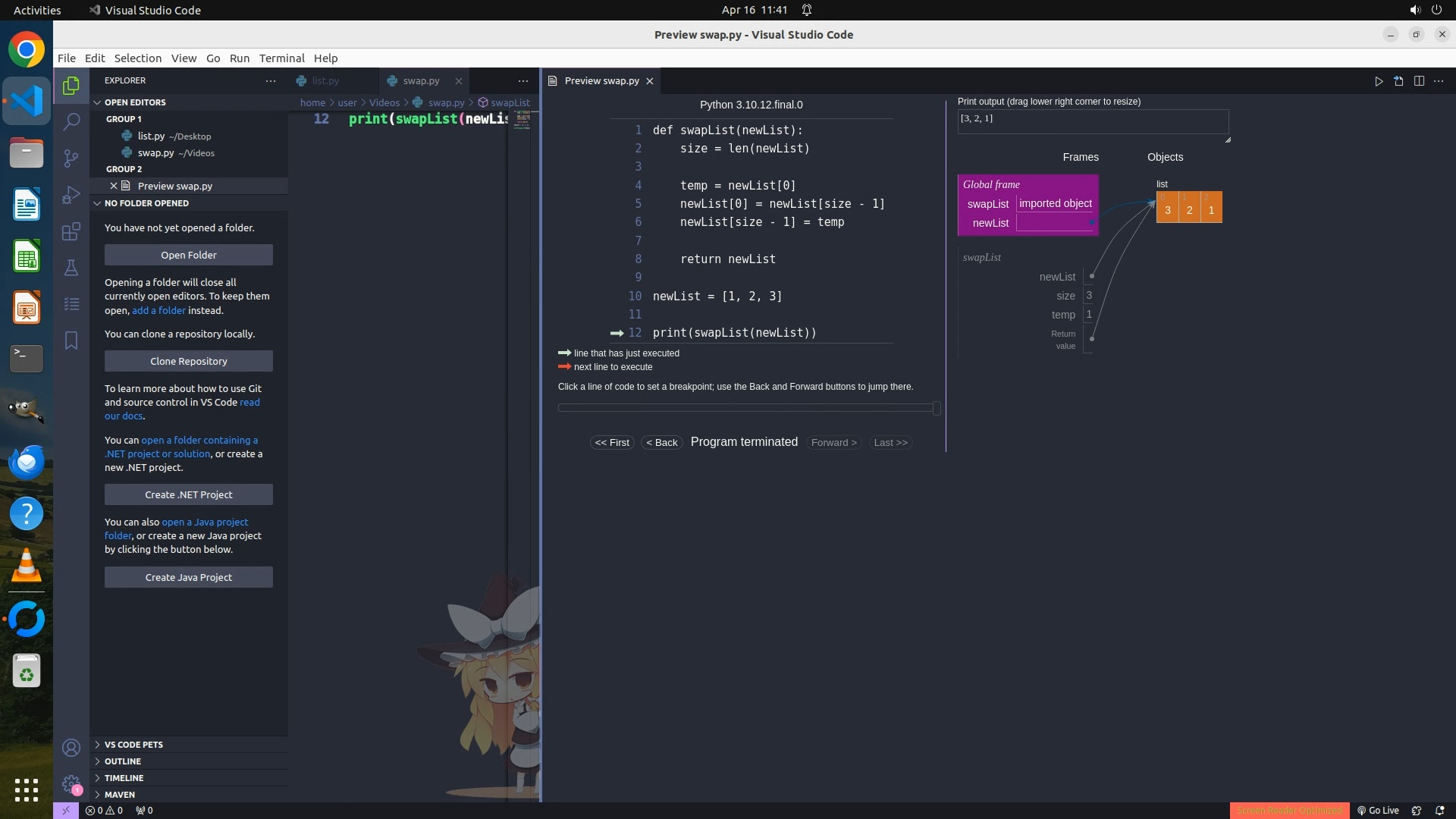Toggle the Explorer view icon
This screenshot has height=819, width=1456.
tap(71, 86)
